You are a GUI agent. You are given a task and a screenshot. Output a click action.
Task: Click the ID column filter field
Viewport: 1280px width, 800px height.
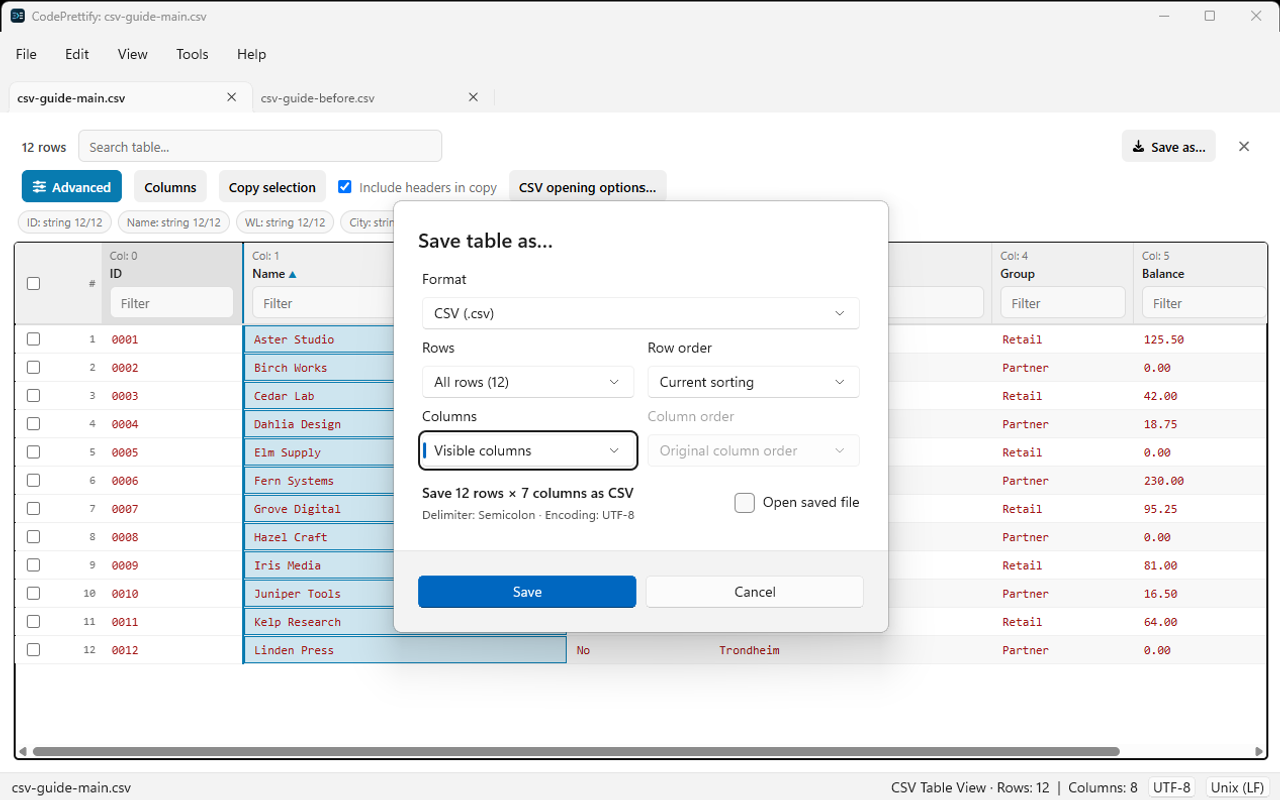tap(171, 303)
